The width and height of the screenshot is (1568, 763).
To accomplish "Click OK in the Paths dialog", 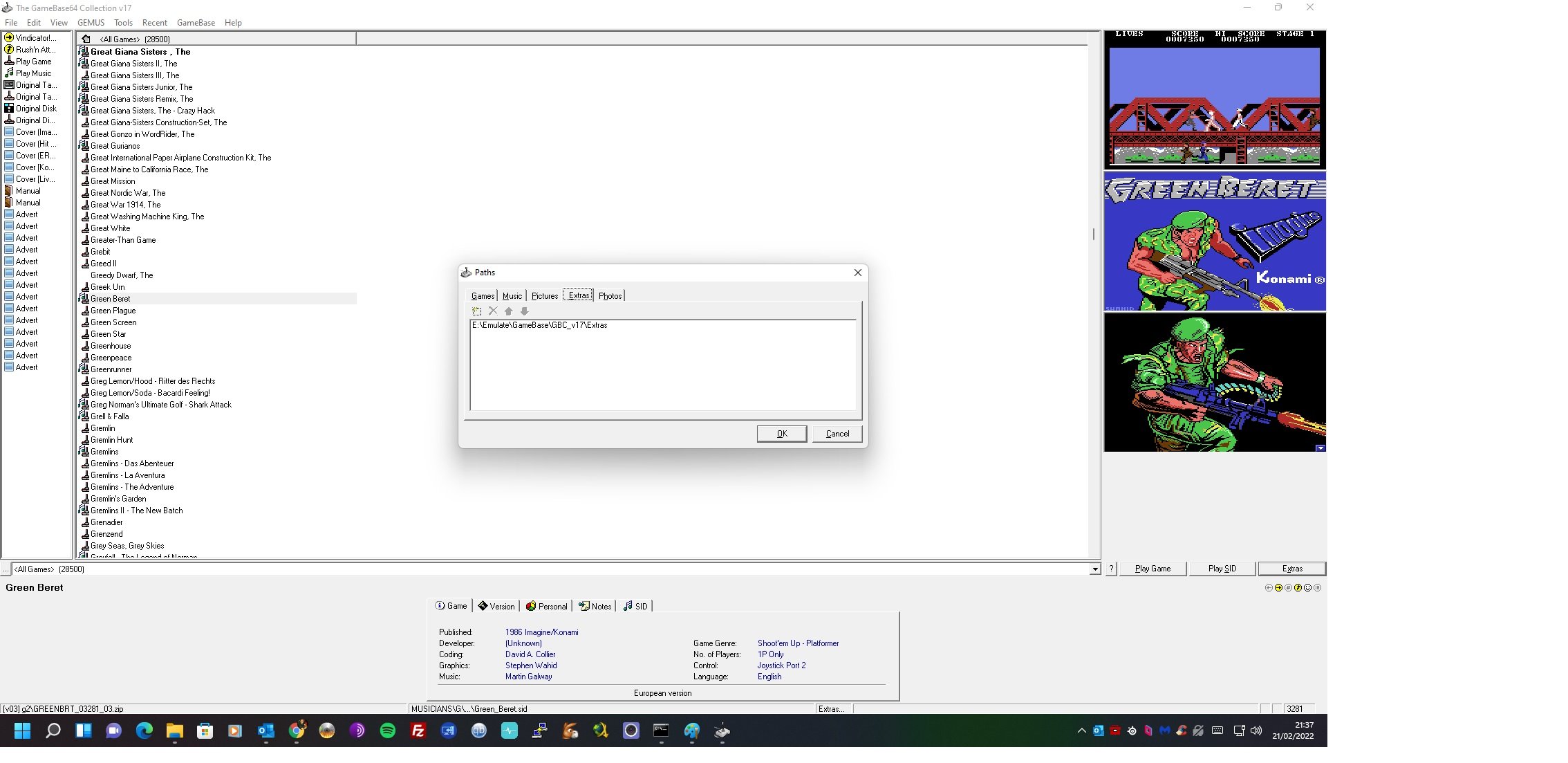I will pyautogui.click(x=782, y=434).
